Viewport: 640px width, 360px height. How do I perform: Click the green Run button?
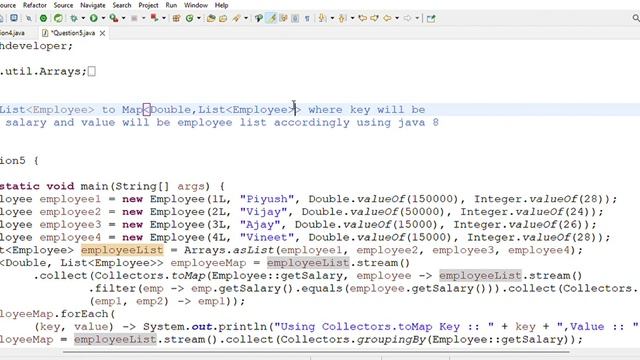93,18
